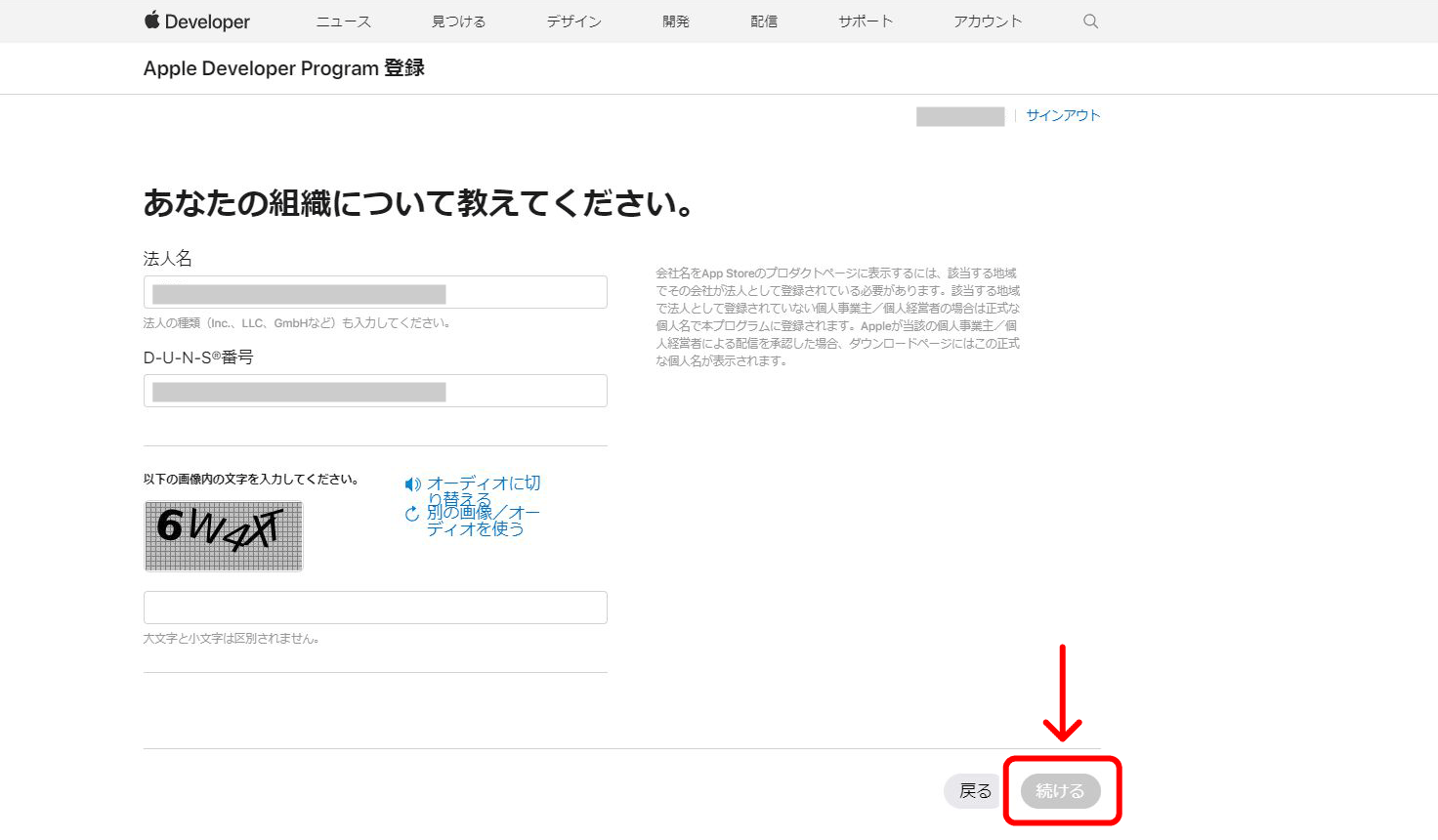Click the circular refresh arrow icon
The image size is (1438, 840).
[412, 514]
